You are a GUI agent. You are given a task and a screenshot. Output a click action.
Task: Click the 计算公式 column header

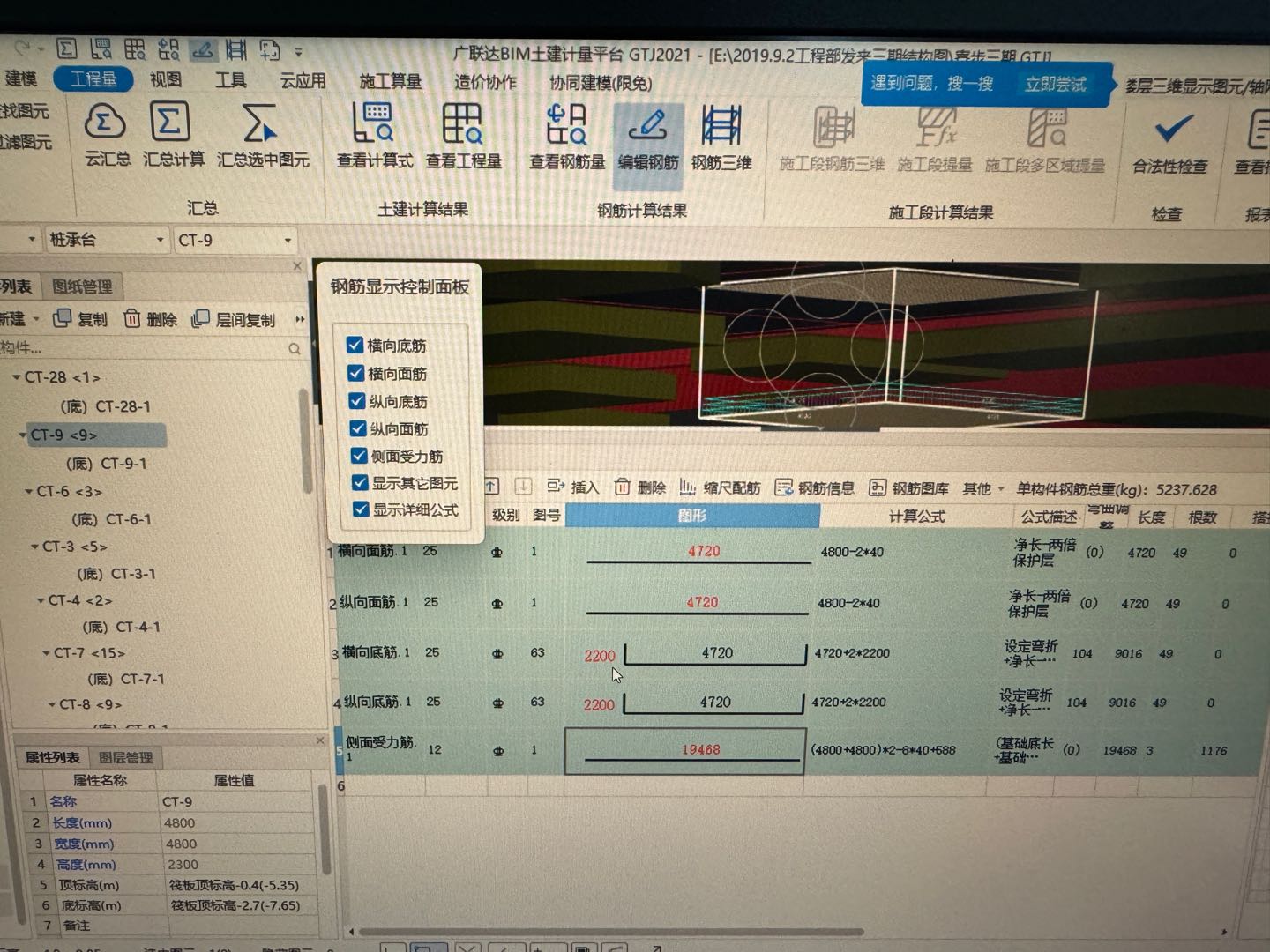[916, 516]
